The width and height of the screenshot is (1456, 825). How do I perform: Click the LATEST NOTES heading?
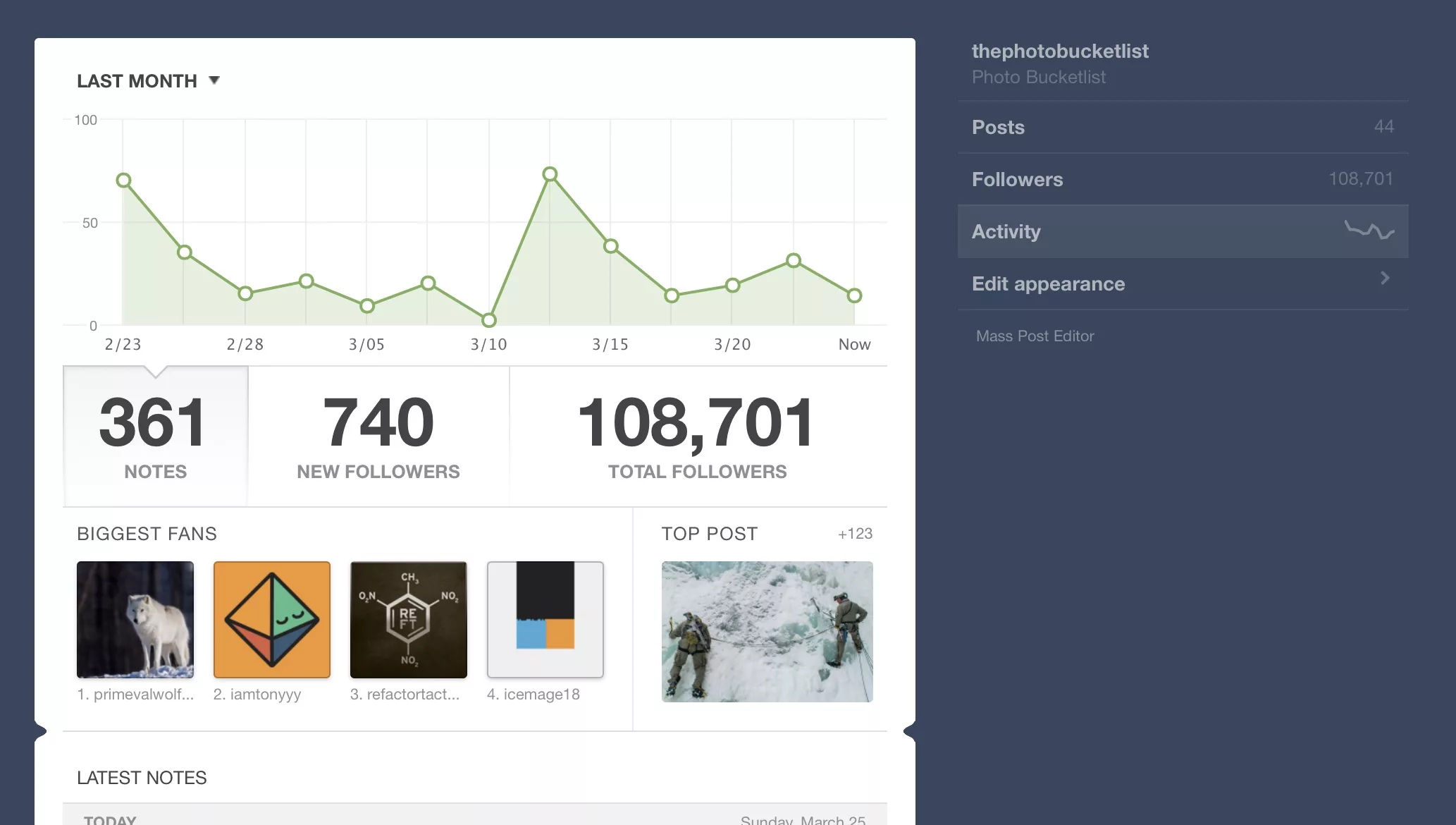(x=142, y=778)
